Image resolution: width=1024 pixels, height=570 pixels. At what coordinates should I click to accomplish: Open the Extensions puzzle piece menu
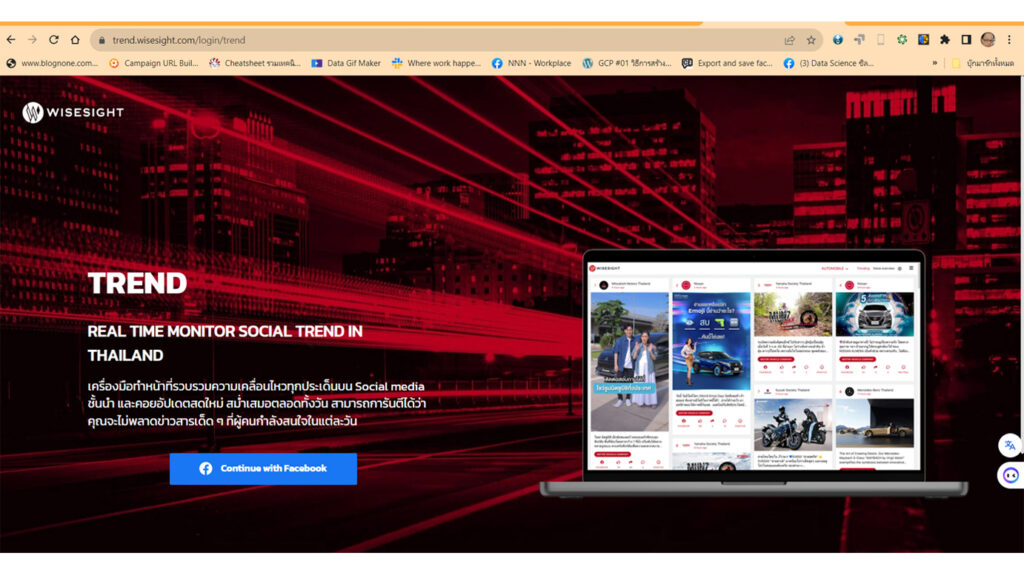[x=944, y=40]
